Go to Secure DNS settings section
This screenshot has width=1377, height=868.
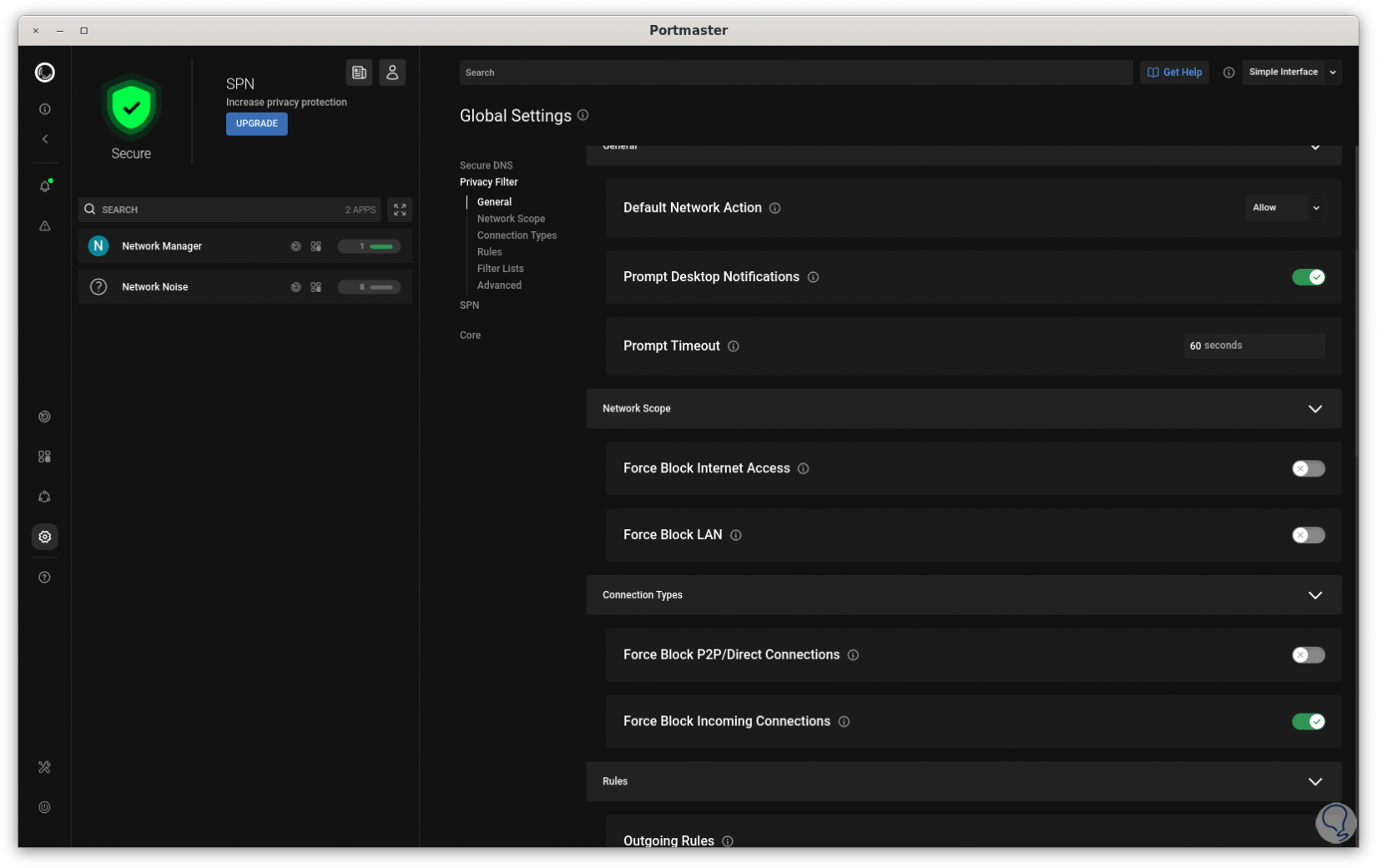point(487,165)
